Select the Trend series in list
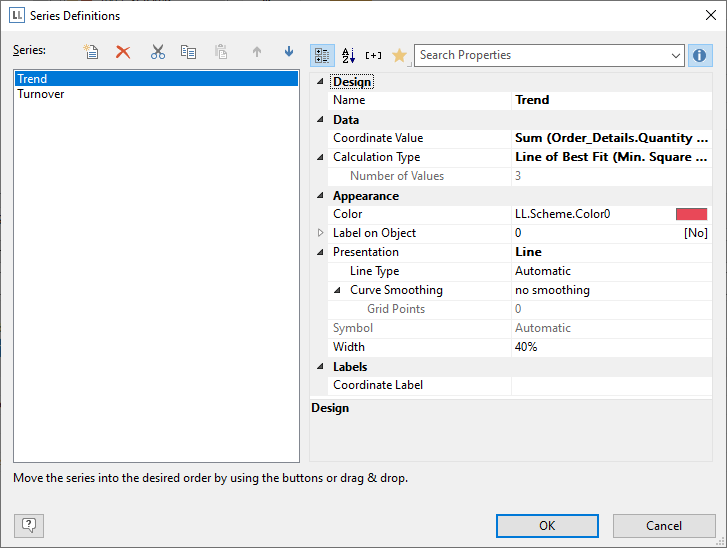Viewport: 727px width, 548px height. 32,79
